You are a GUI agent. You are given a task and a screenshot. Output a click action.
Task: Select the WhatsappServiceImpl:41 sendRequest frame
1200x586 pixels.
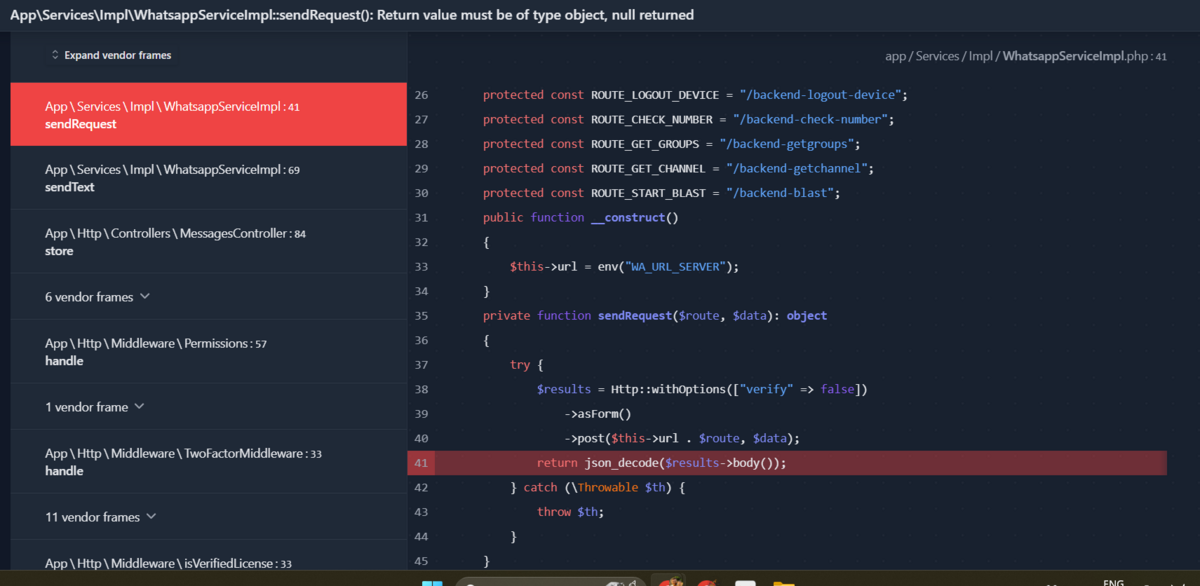[x=209, y=115]
